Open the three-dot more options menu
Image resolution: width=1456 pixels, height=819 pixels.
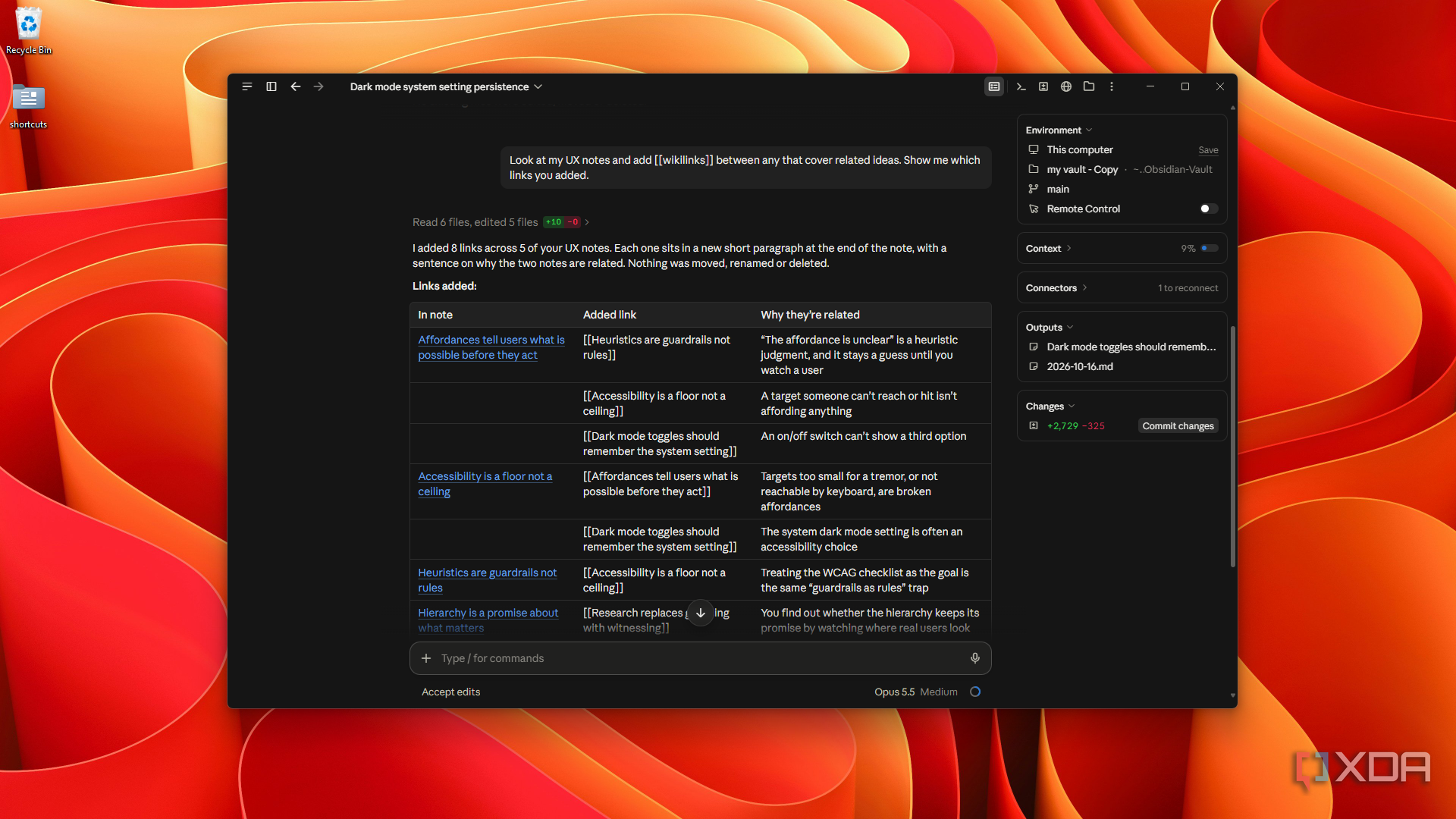(x=1112, y=86)
